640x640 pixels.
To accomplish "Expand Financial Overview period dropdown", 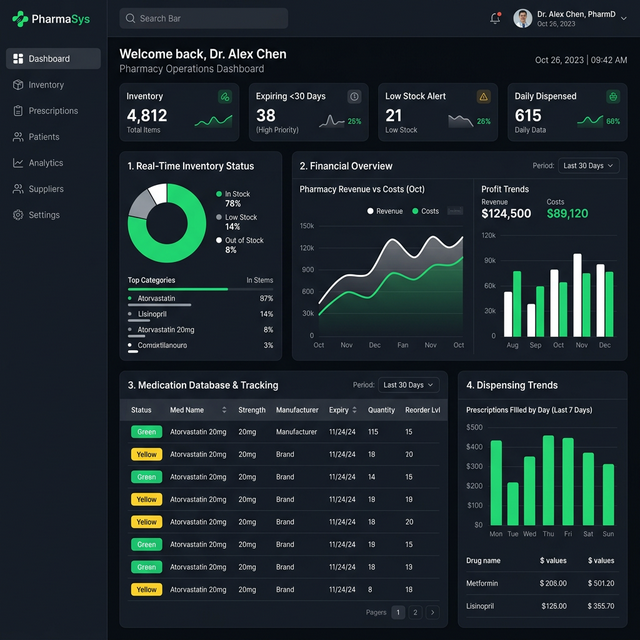I will (588, 166).
